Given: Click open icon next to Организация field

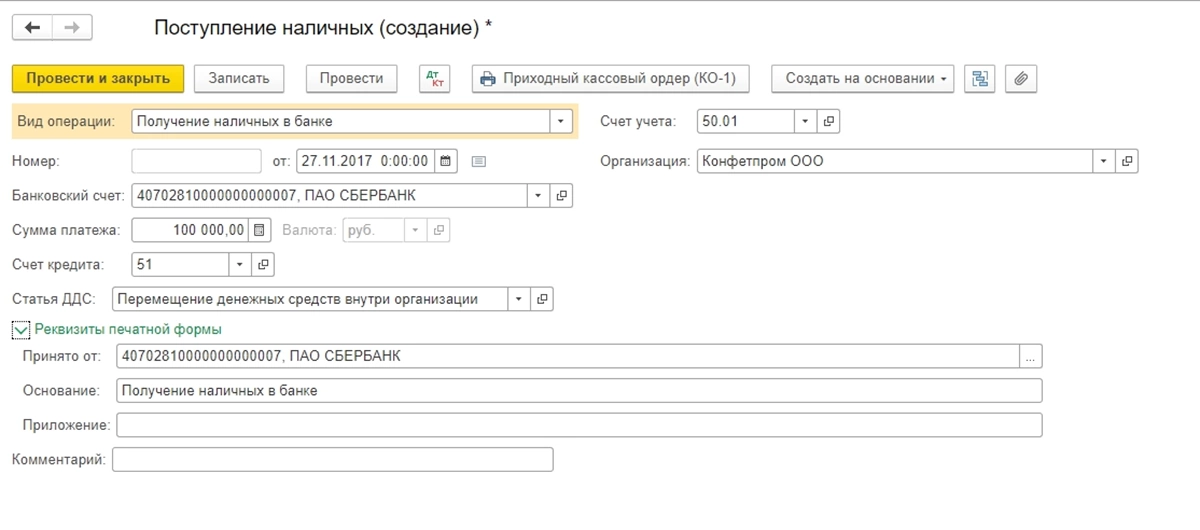Looking at the screenshot, I should pyautogui.click(x=1127, y=160).
